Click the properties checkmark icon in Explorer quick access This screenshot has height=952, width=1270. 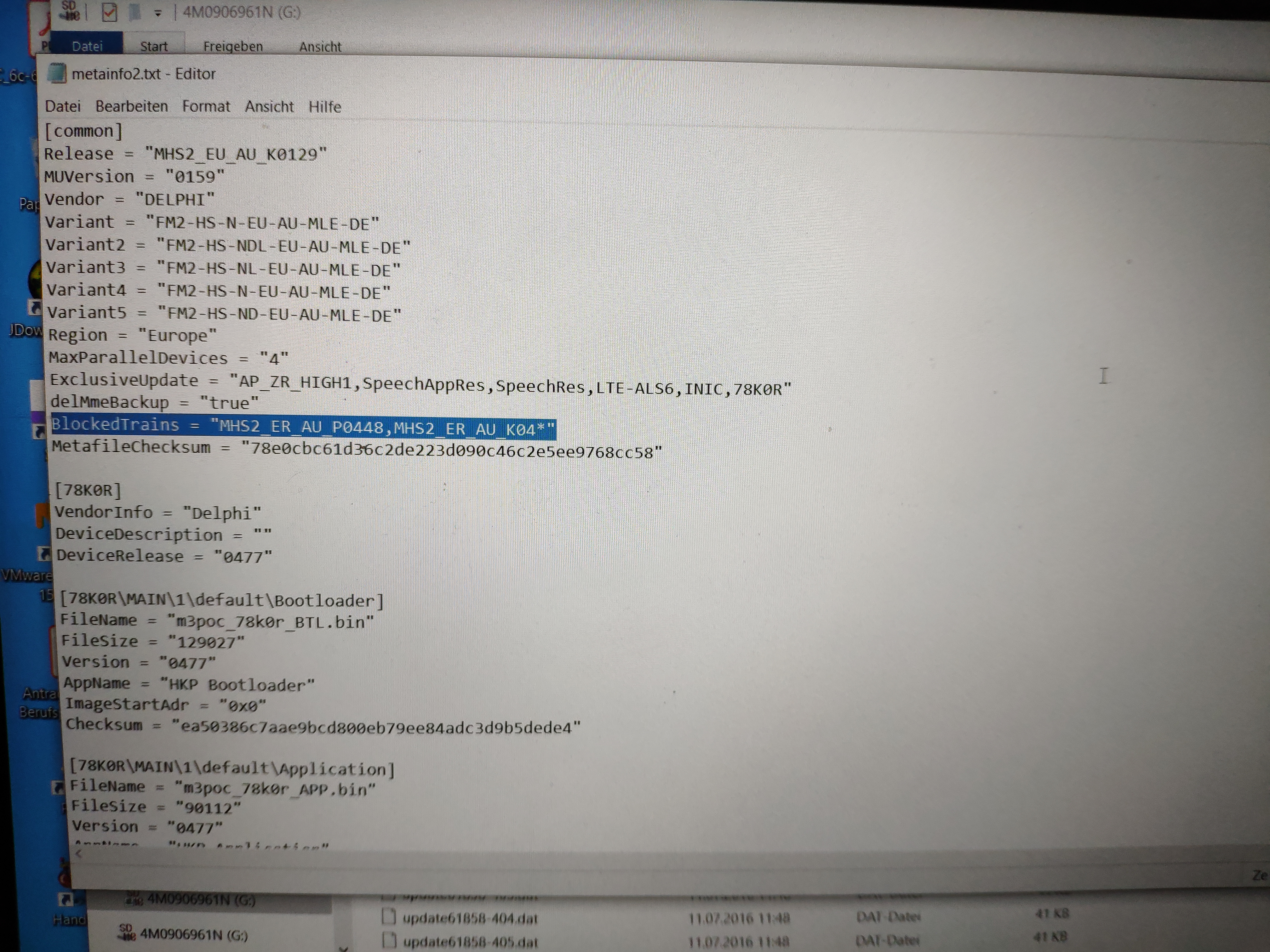click(x=109, y=12)
